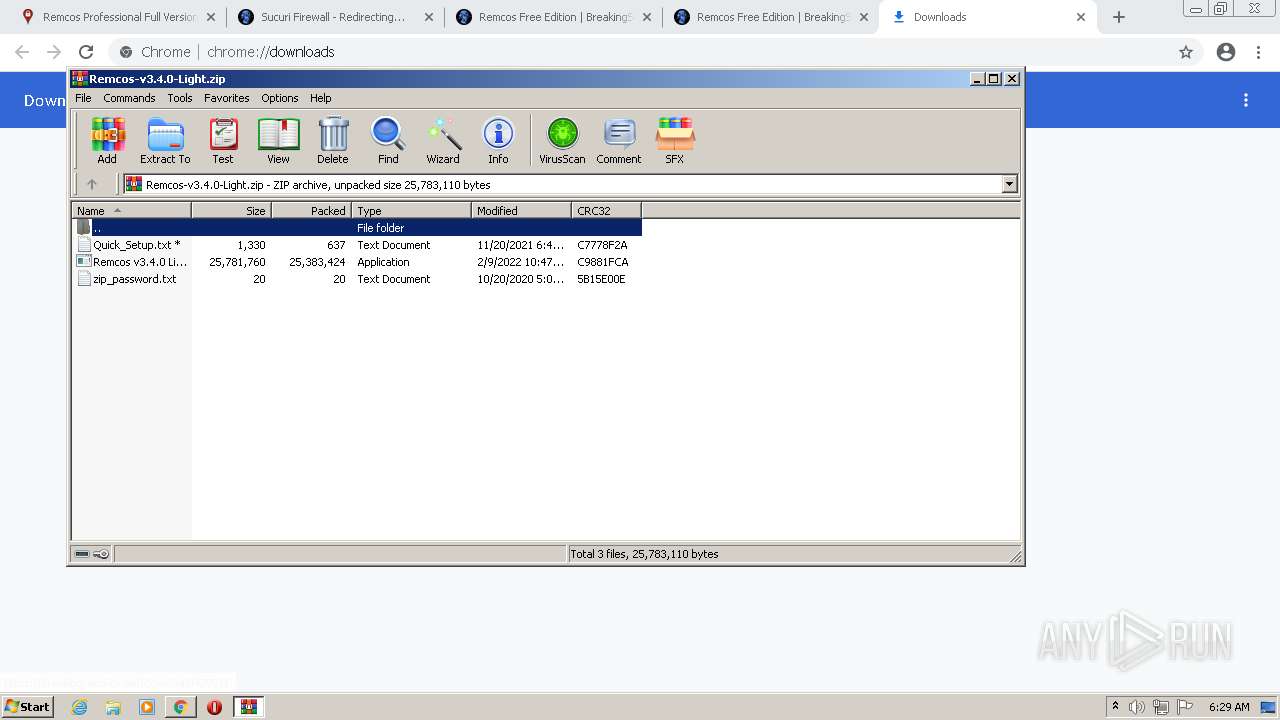Click the key password icon in status bar
This screenshot has height=720, width=1280.
click(101, 554)
